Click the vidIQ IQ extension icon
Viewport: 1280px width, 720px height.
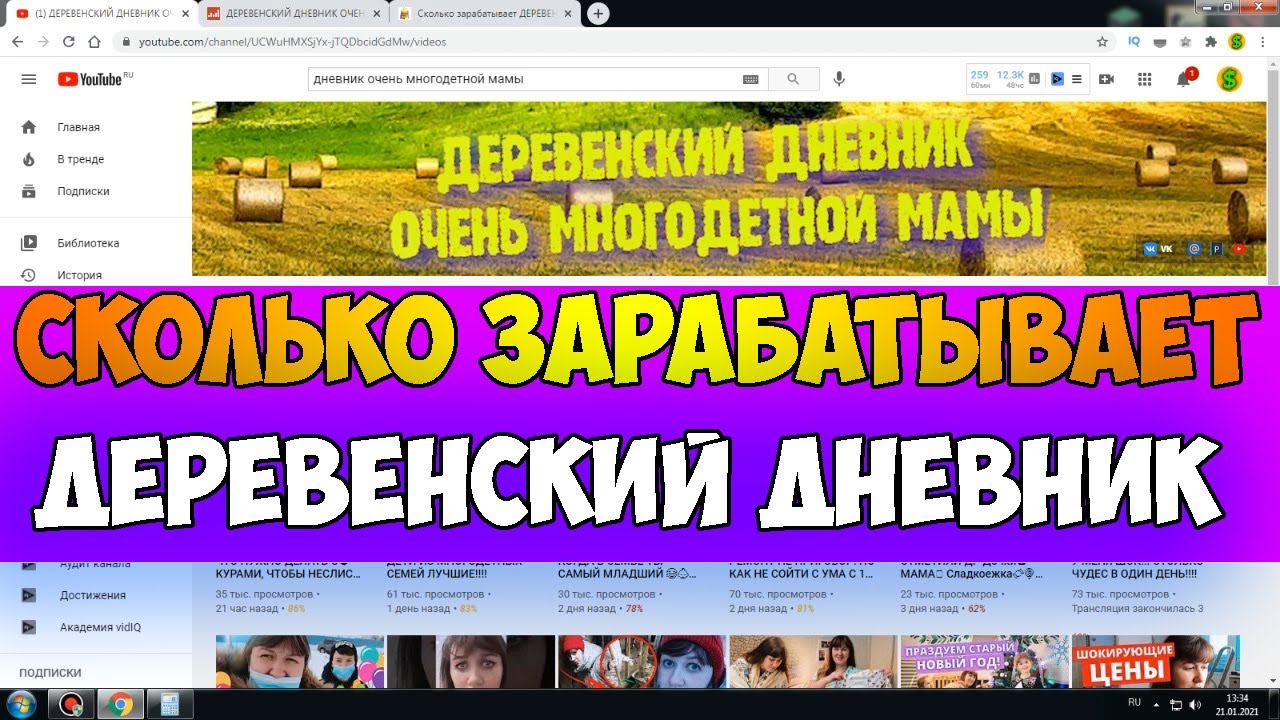(1134, 42)
